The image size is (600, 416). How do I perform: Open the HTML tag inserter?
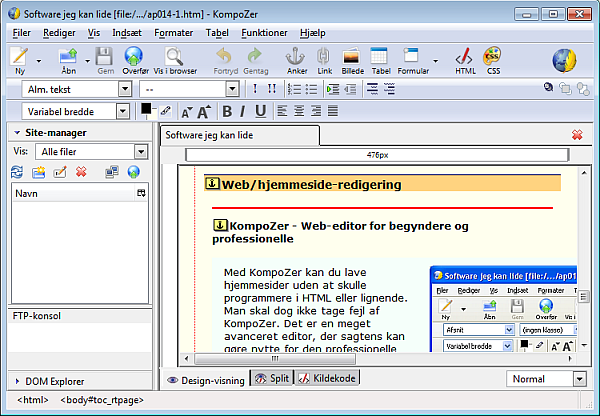[x=465, y=60]
